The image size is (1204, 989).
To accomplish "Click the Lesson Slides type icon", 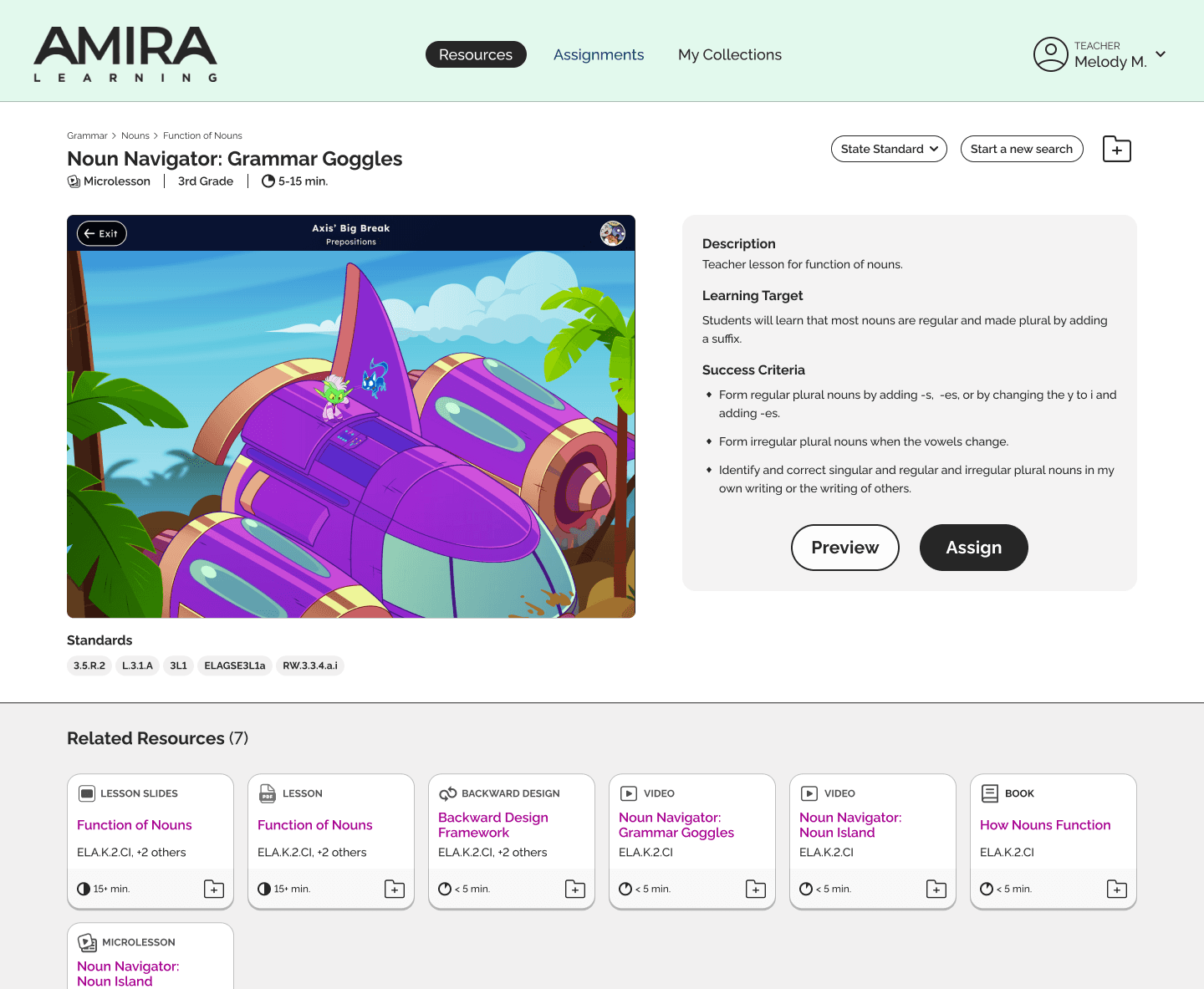I will [x=86, y=793].
